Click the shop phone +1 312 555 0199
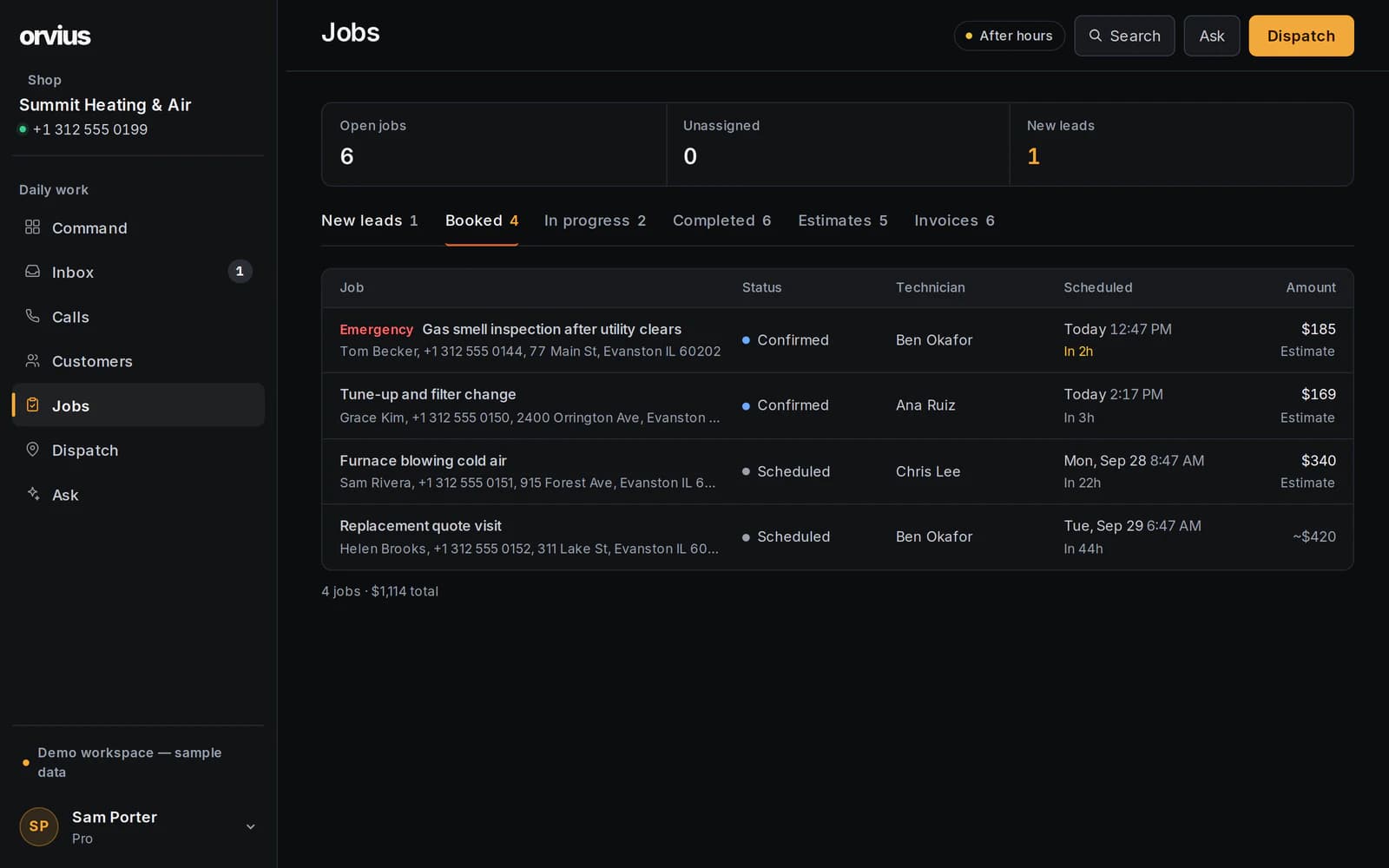The image size is (1389, 868). (x=89, y=129)
